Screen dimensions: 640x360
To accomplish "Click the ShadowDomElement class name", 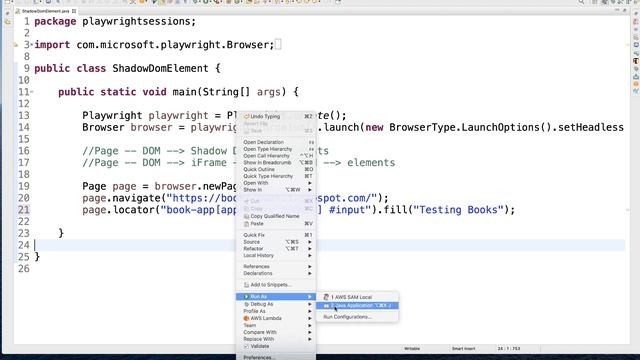I will click(x=160, y=68).
